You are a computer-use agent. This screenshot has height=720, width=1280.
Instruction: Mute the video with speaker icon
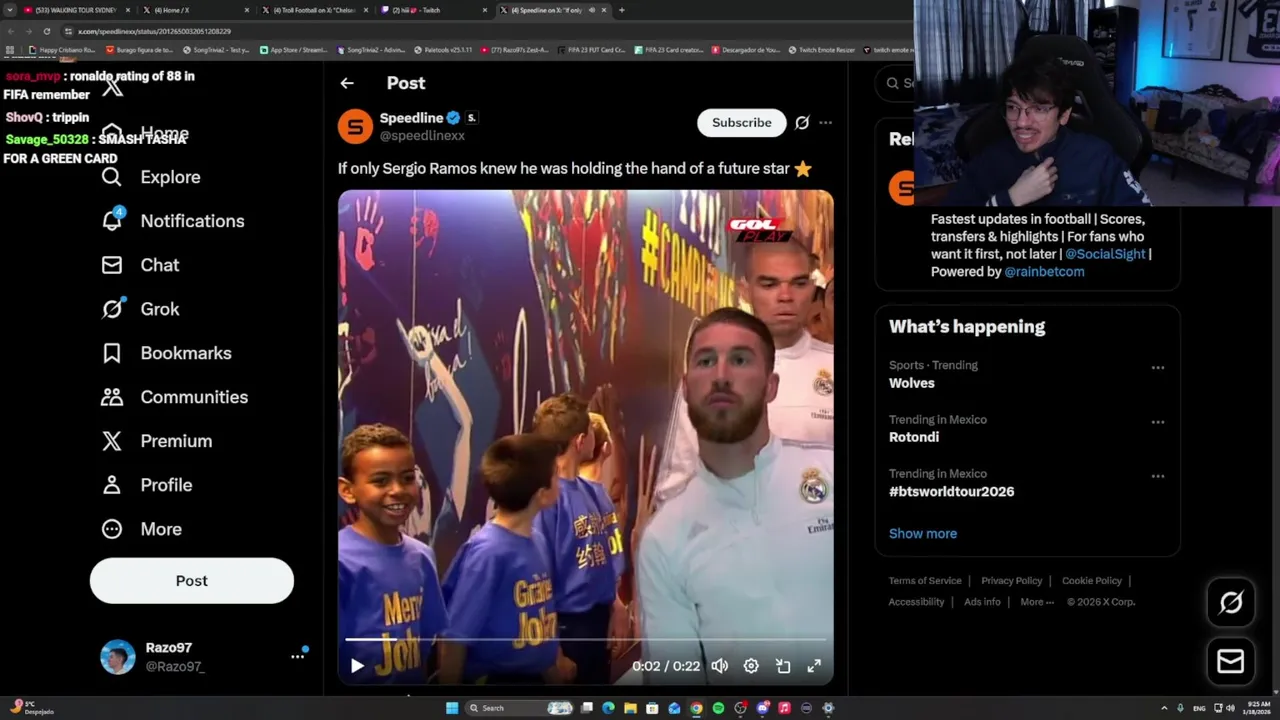pos(719,666)
